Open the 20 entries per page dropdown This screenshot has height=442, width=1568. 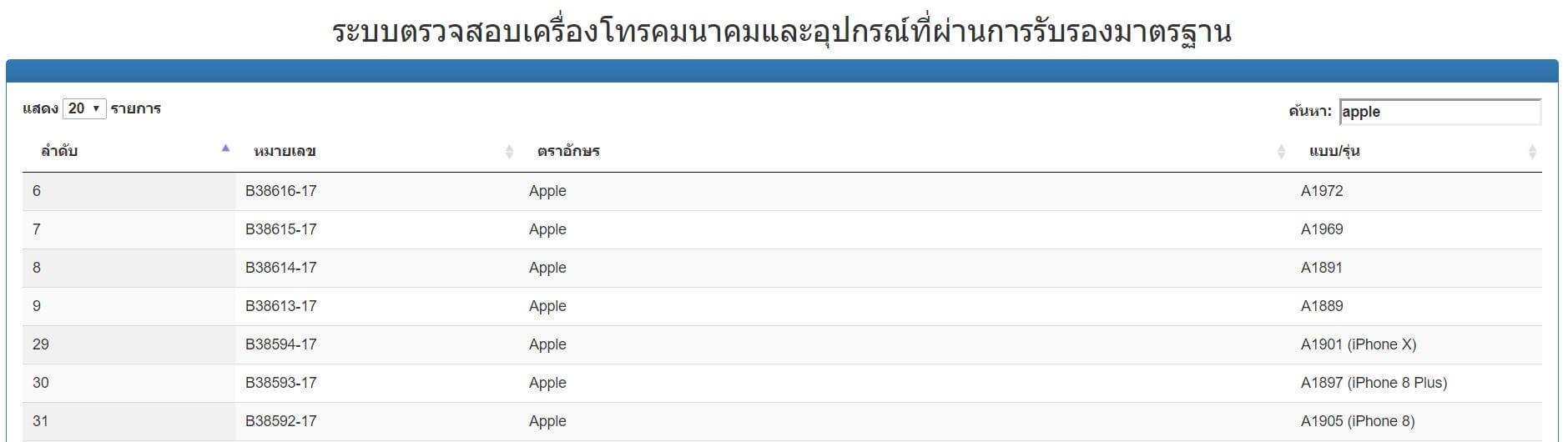pyautogui.click(x=84, y=108)
